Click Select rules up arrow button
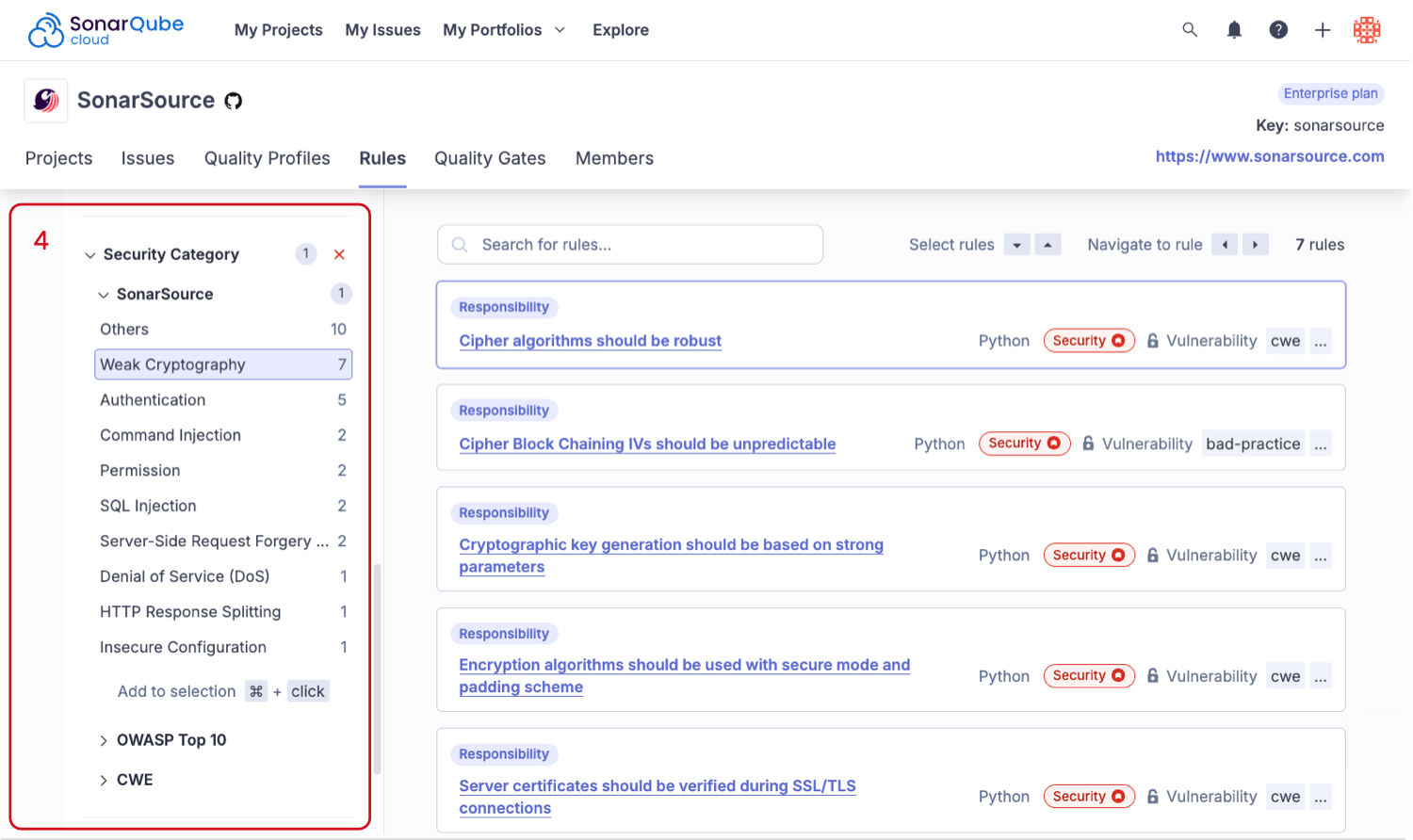Viewport: 1413px width, 840px height. point(1048,245)
